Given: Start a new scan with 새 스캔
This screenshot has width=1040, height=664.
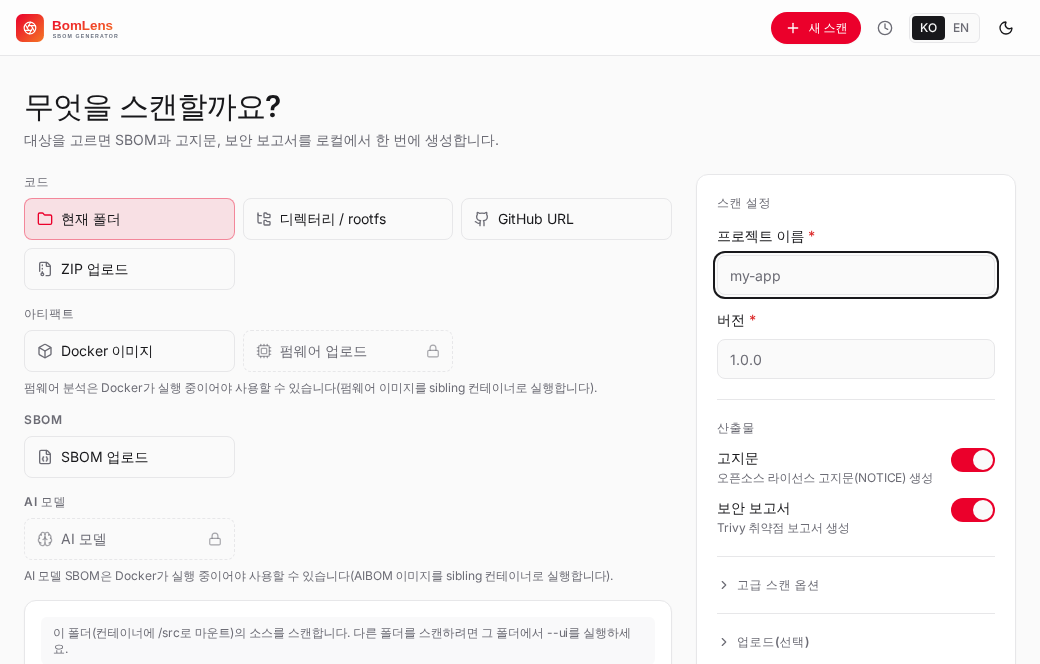Looking at the screenshot, I should pos(816,28).
